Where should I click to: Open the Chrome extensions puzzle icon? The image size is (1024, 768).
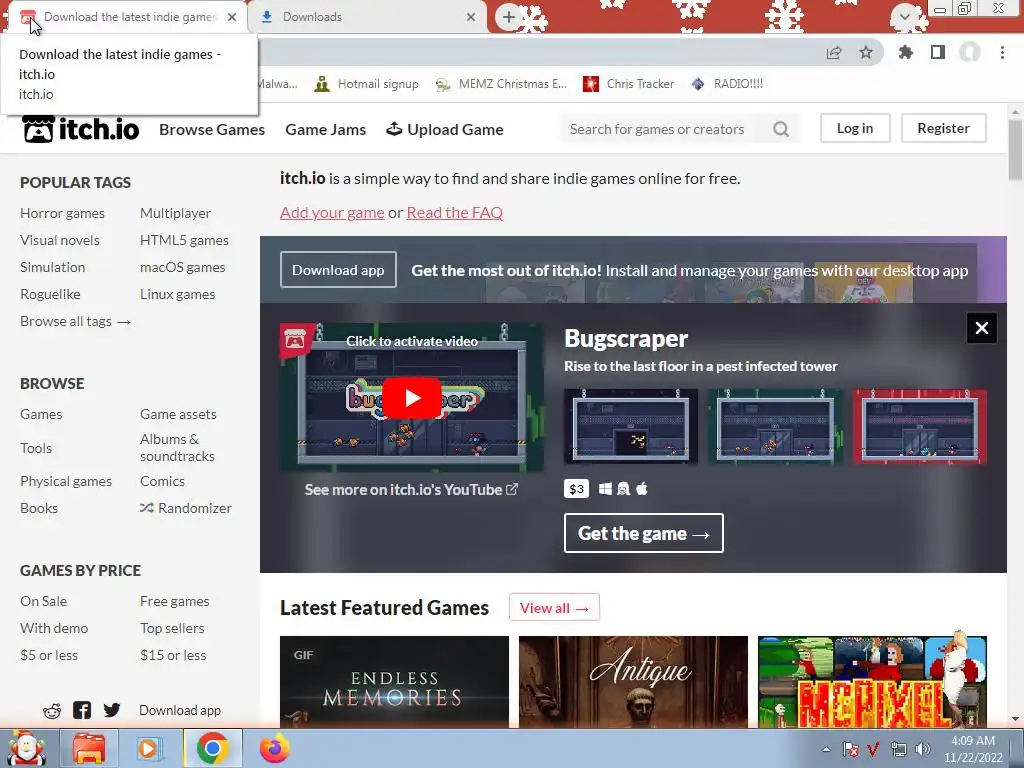click(906, 52)
